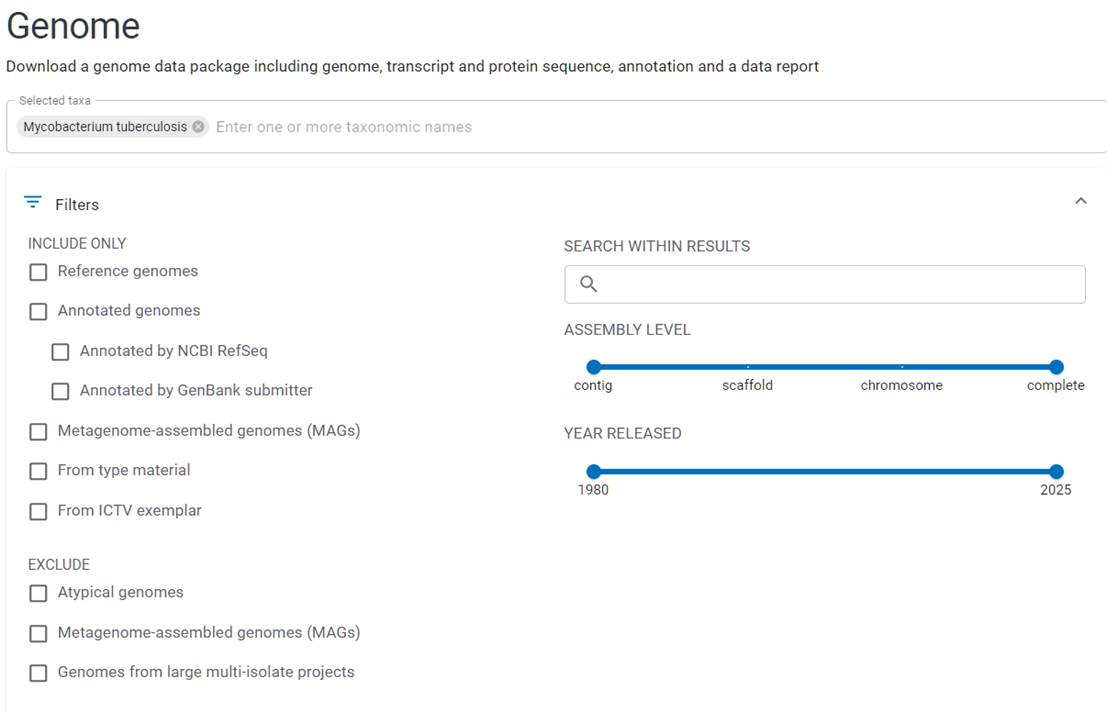Click the Filters funnel icon

[33, 203]
